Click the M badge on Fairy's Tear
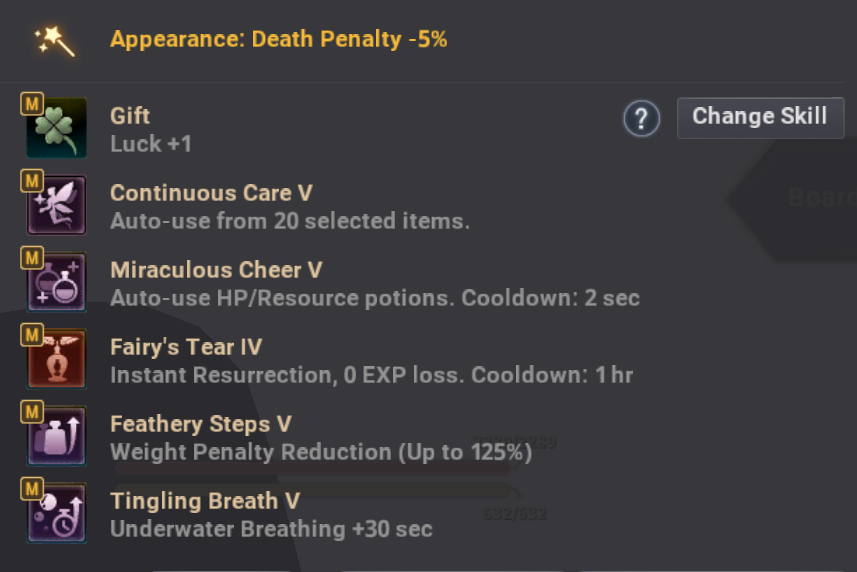This screenshot has width=857, height=572. pos(32,335)
